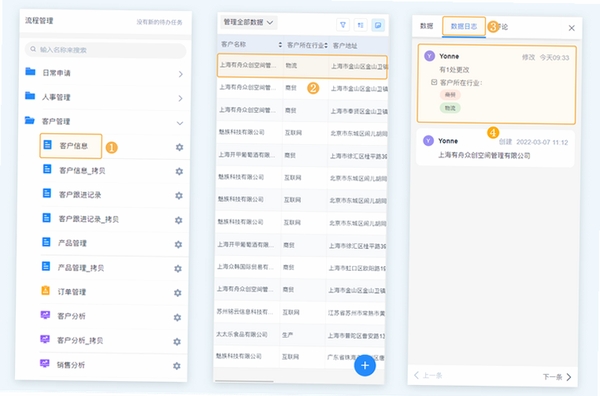Expand the 人事管理 folder chevron
The width and height of the screenshot is (600, 396).
coord(180,98)
